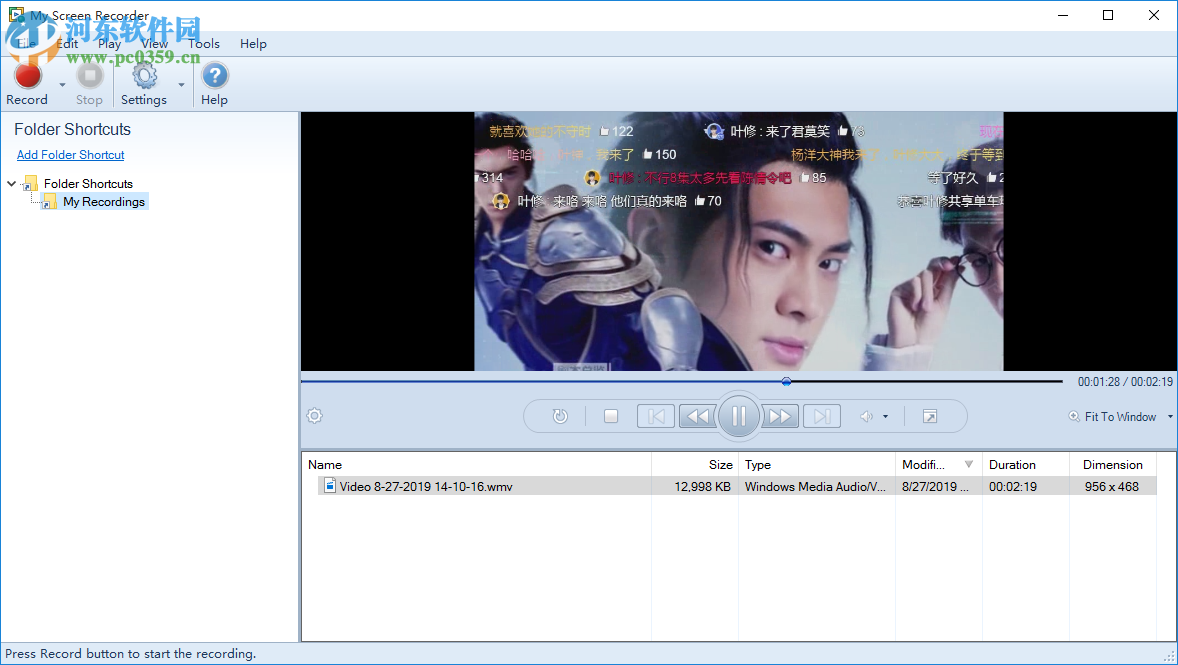Viewport: 1178px width, 665px height.
Task: Click the red Record button
Action: [x=27, y=77]
